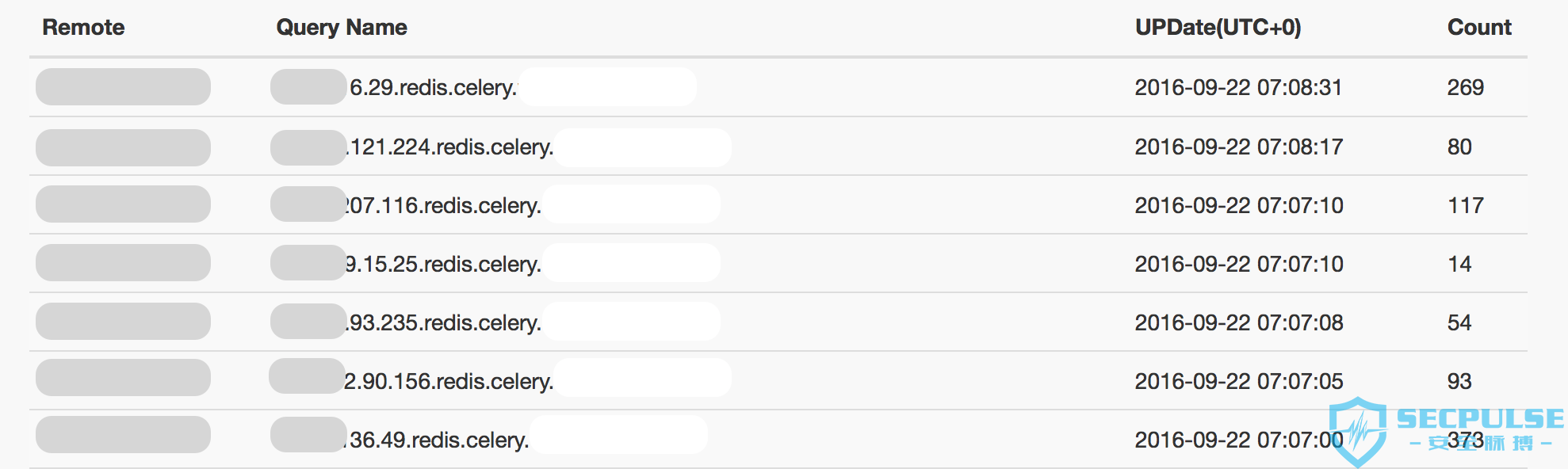1568x469 pixels.
Task: Click the count value 269
Action: 1465,87
